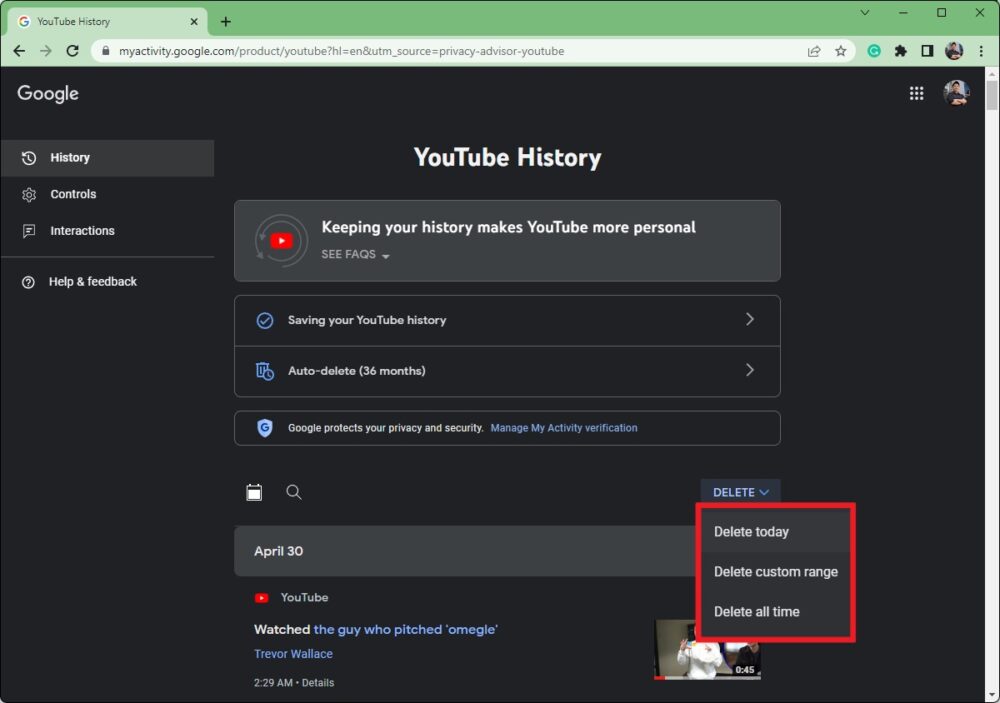Bookmark this page with the star icon
The image size is (1000, 703).
coord(841,51)
